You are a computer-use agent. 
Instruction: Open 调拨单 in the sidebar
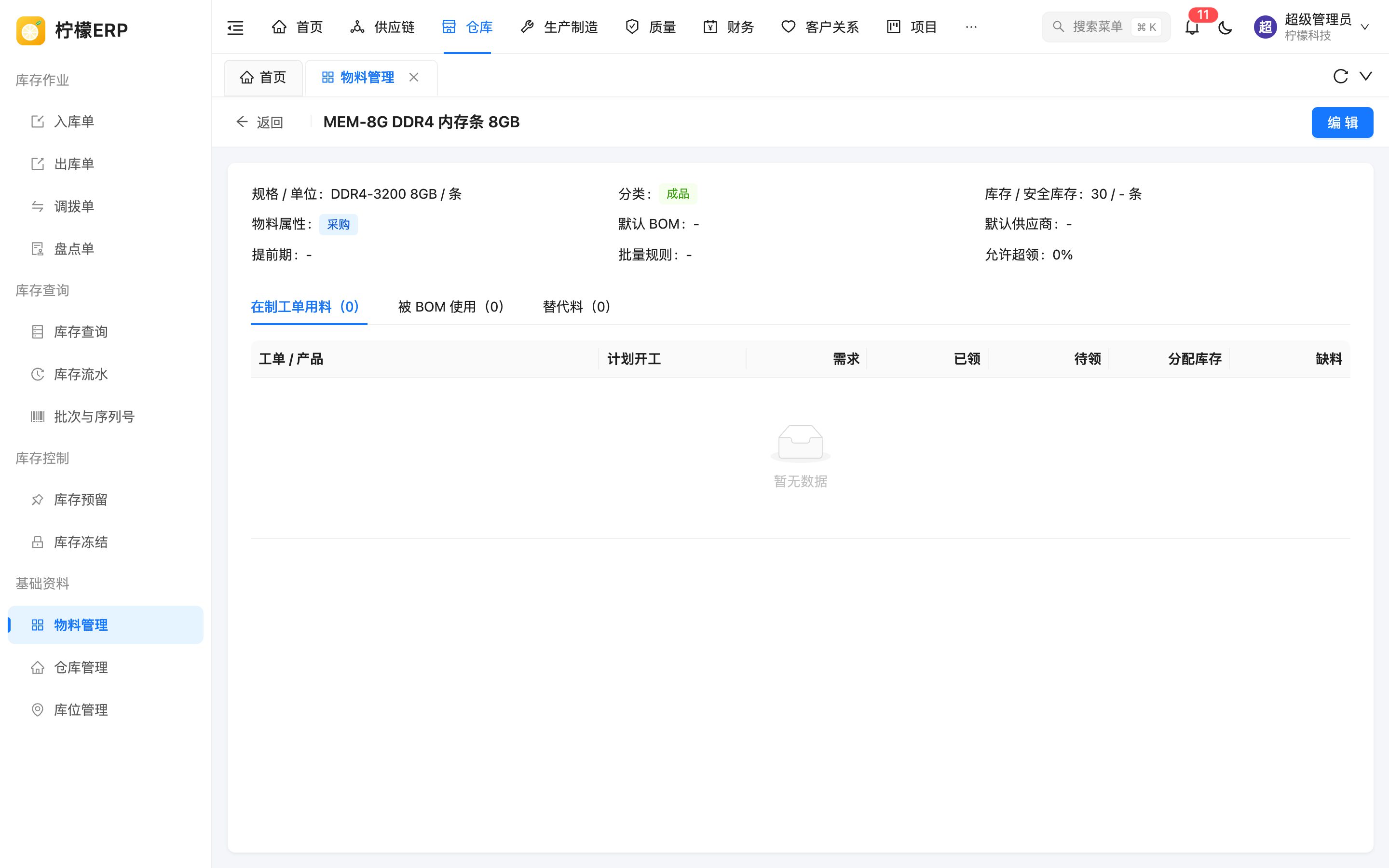(106, 207)
